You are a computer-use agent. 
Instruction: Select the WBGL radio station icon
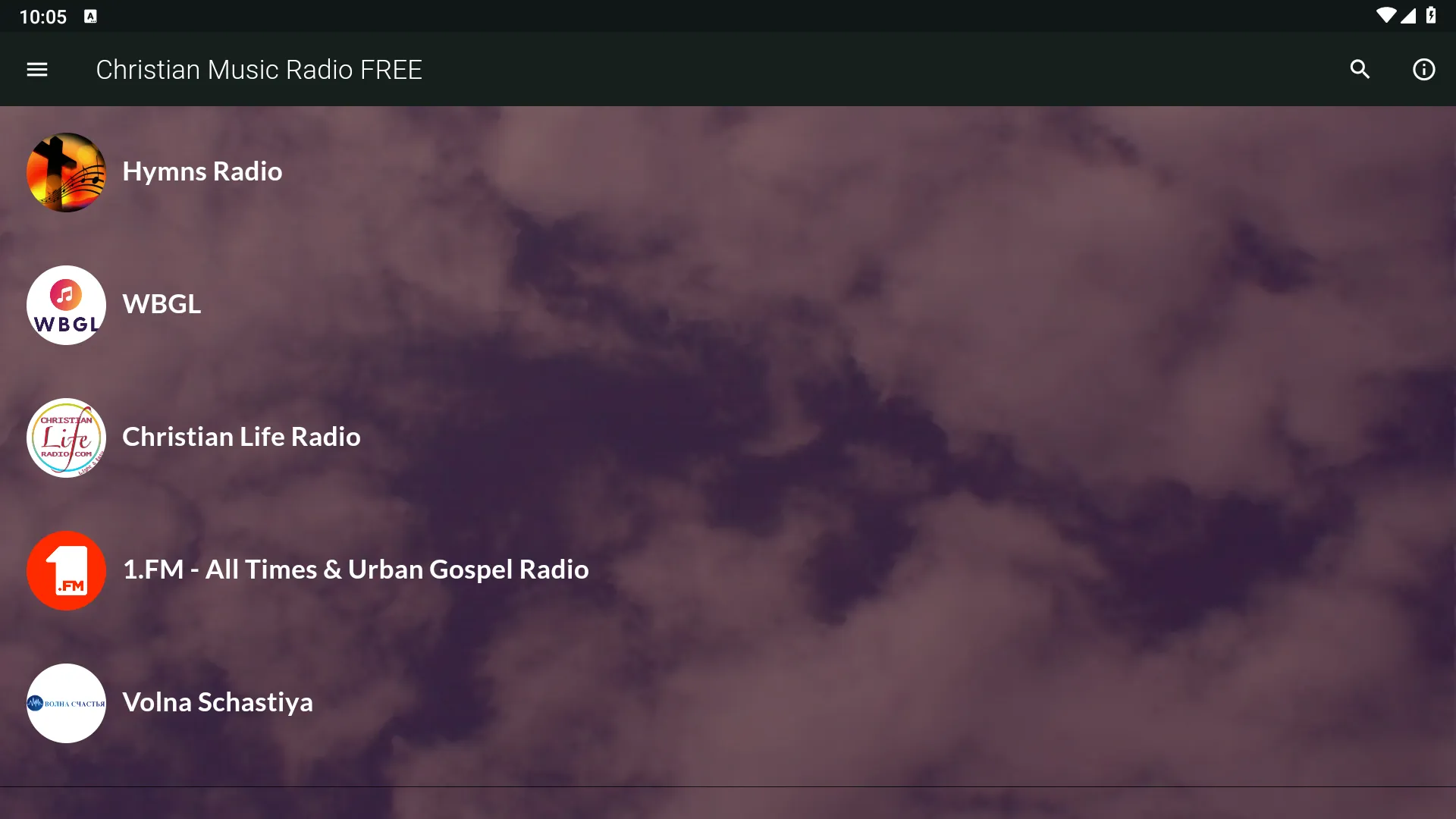(66, 304)
